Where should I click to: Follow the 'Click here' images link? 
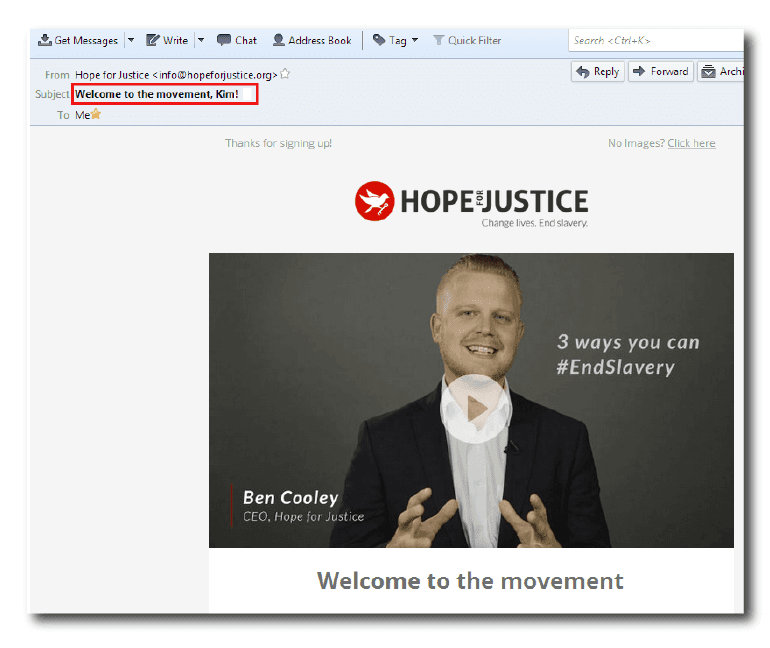pyautogui.click(x=691, y=143)
